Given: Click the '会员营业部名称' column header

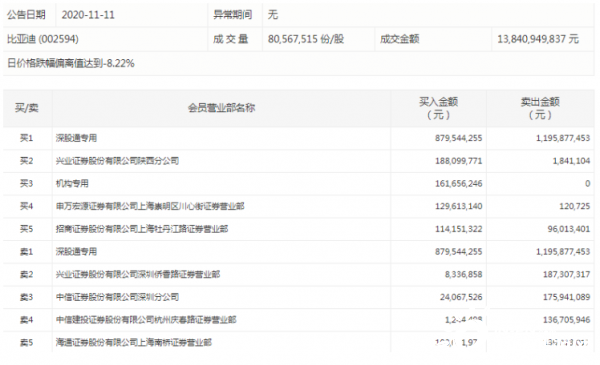Looking at the screenshot, I should 221,108.
